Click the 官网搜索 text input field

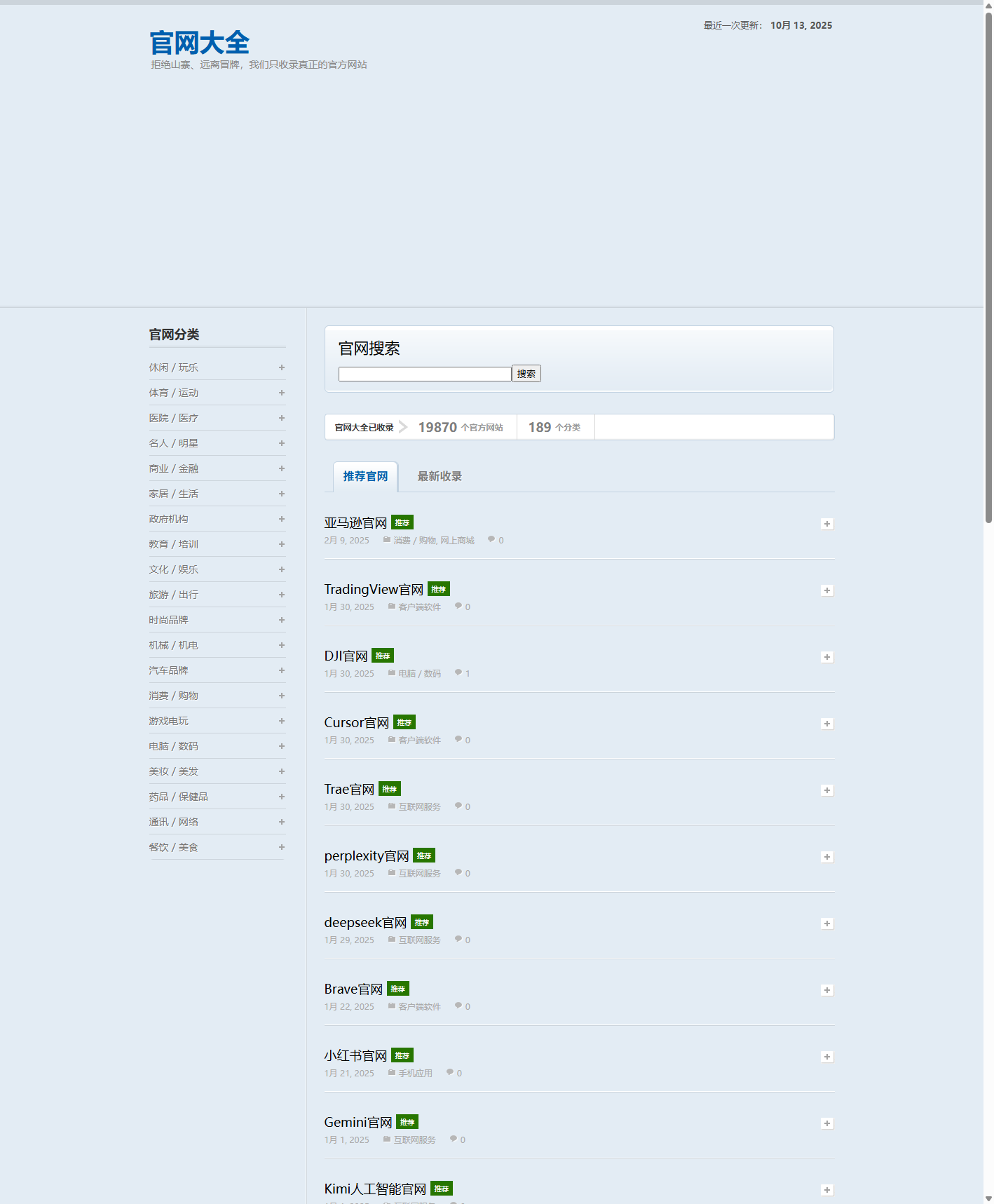[x=425, y=374]
